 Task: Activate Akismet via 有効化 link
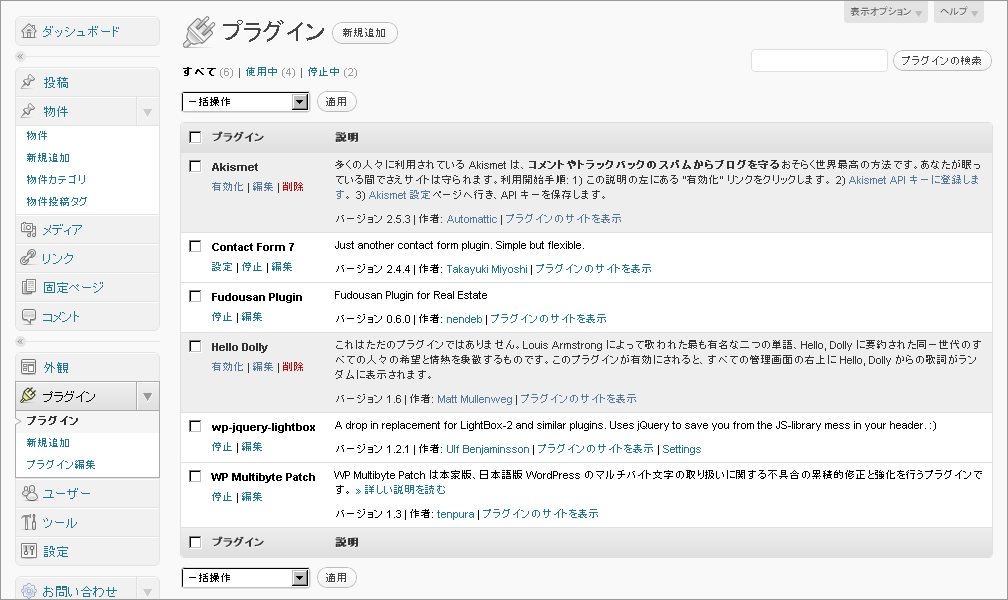pyautogui.click(x=228, y=186)
